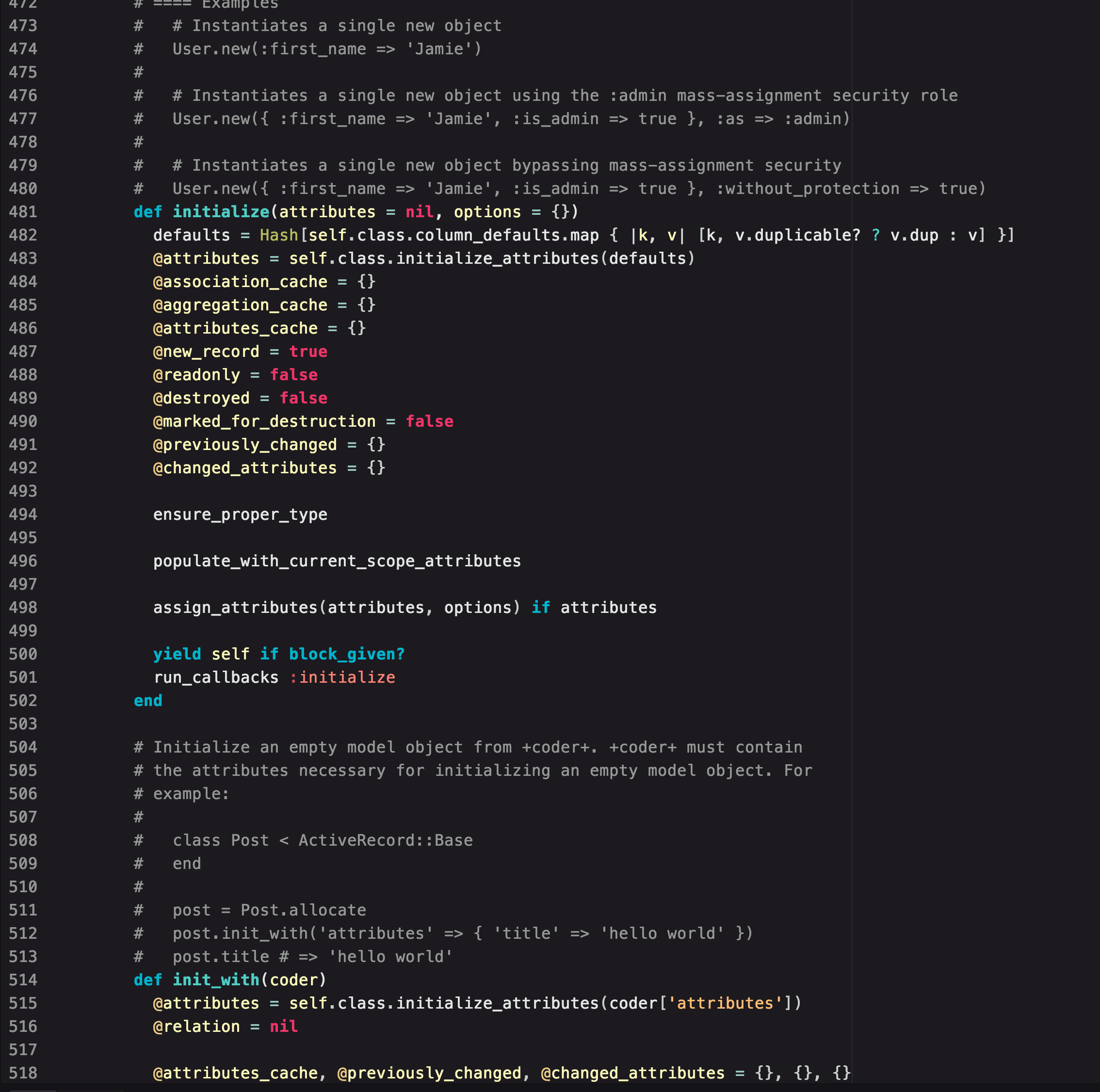Click the 'assign_attributes' method call
1100x1092 pixels.
click(x=235, y=608)
